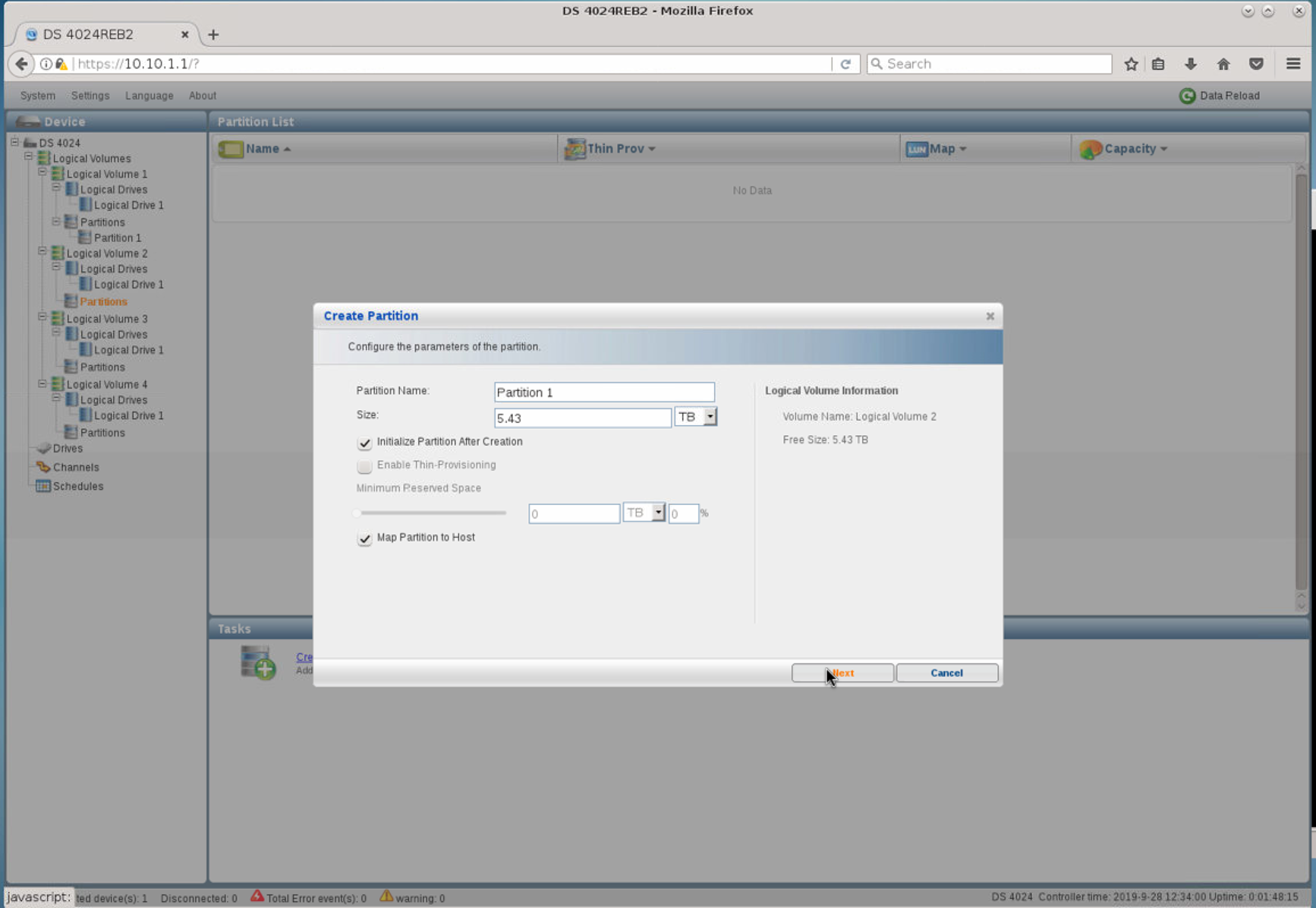The image size is (1316, 908).
Task: Click the Create Partition task icon
Action: [258, 662]
